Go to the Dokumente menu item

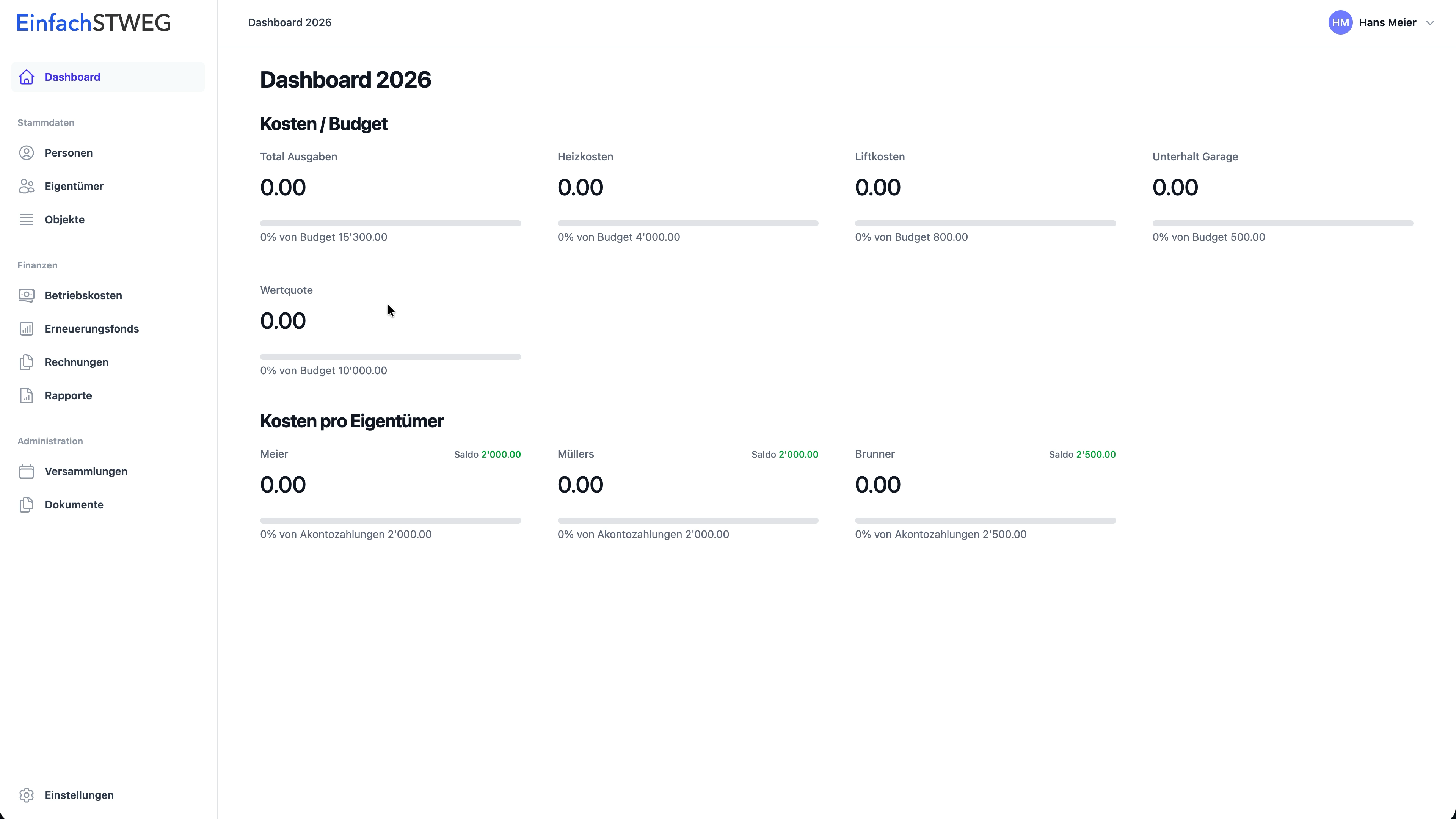tap(74, 504)
